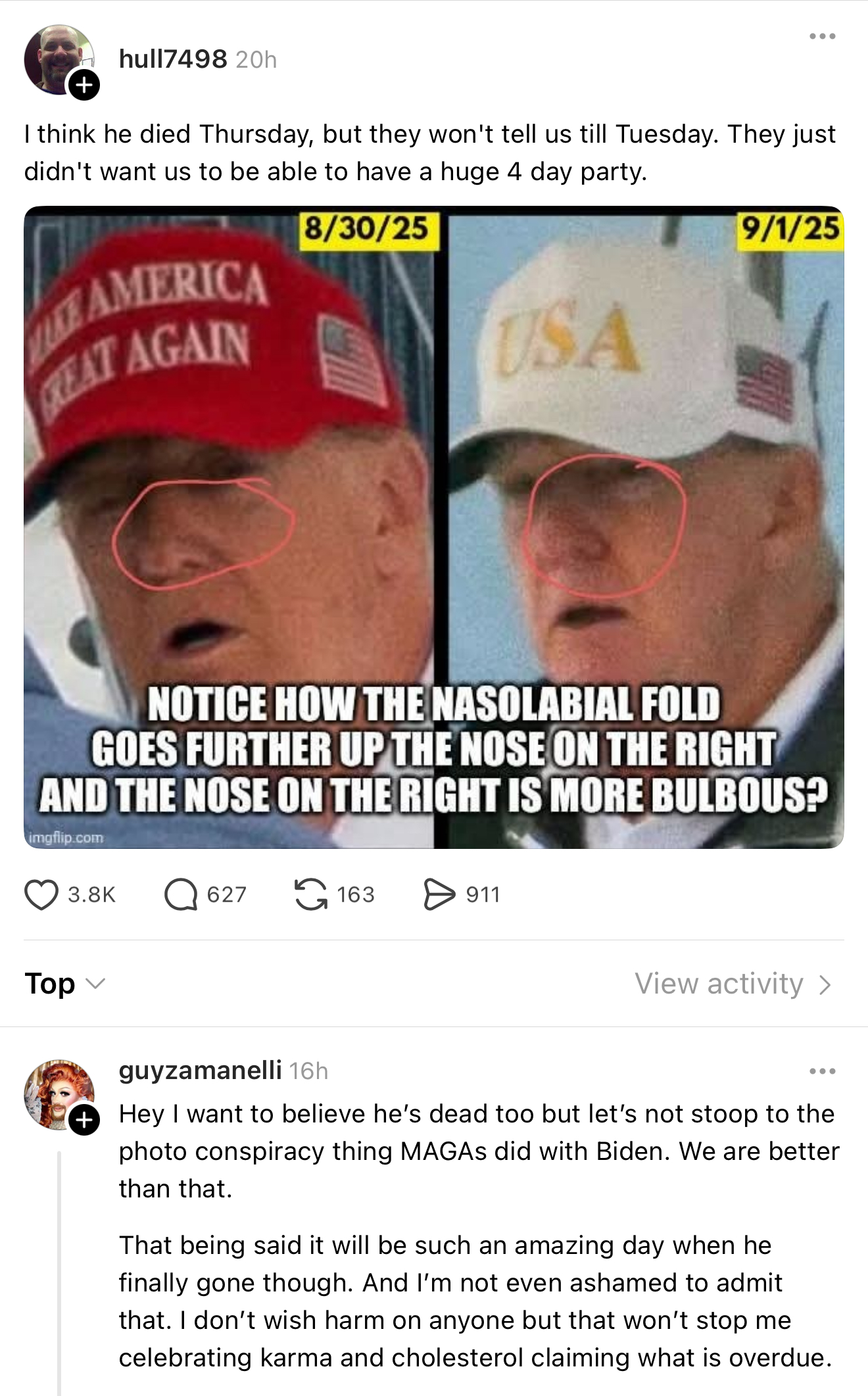This screenshot has height=1396, width=868.
Task: View the 3.8K likes count
Action: [x=92, y=894]
